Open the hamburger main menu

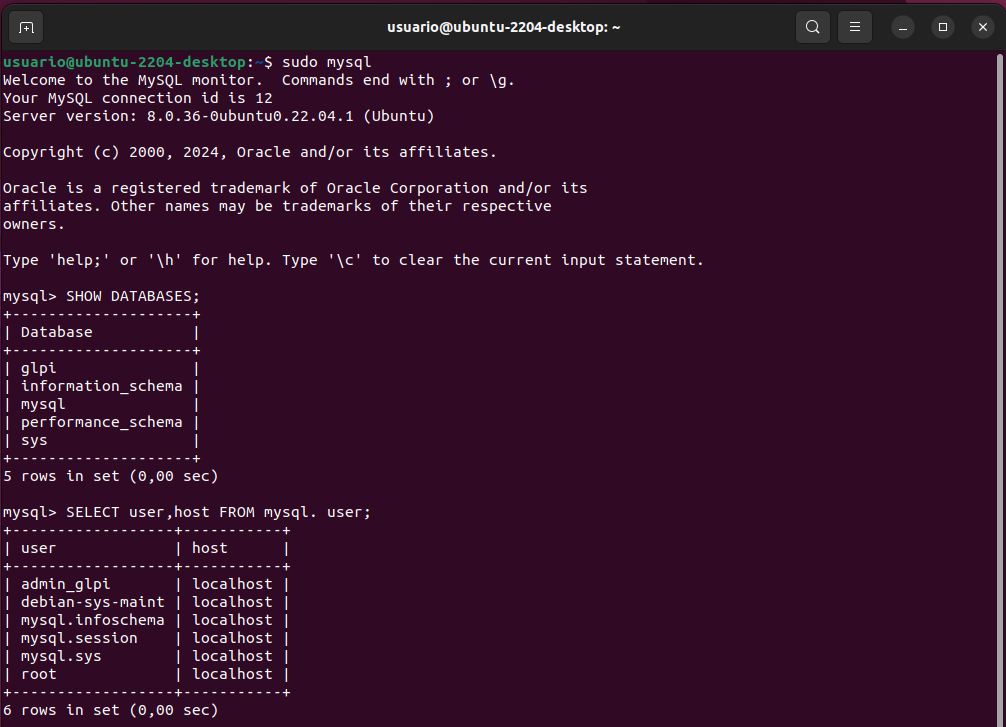[x=854, y=27]
